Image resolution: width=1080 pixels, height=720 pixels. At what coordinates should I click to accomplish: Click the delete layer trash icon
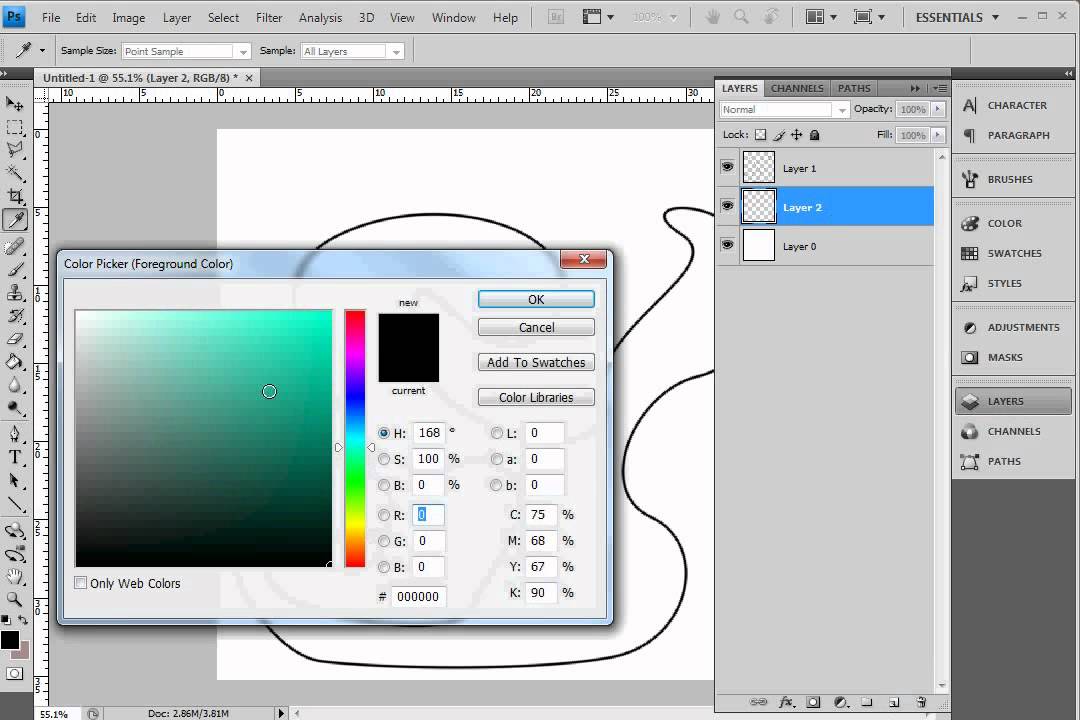pyautogui.click(x=921, y=702)
